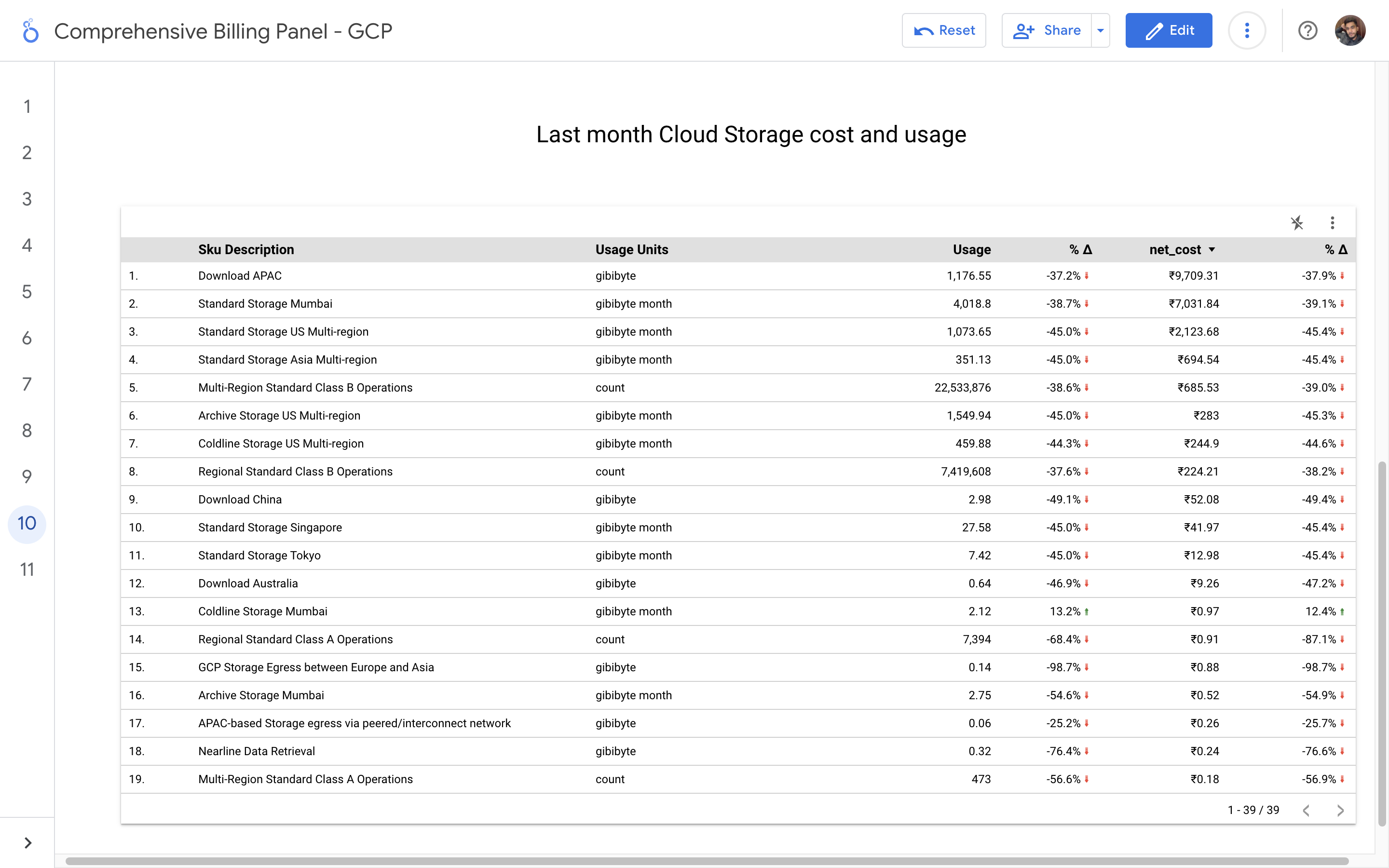Screen dimensions: 1389x868
Task: Expand the Share dropdown arrow
Action: (x=1100, y=30)
